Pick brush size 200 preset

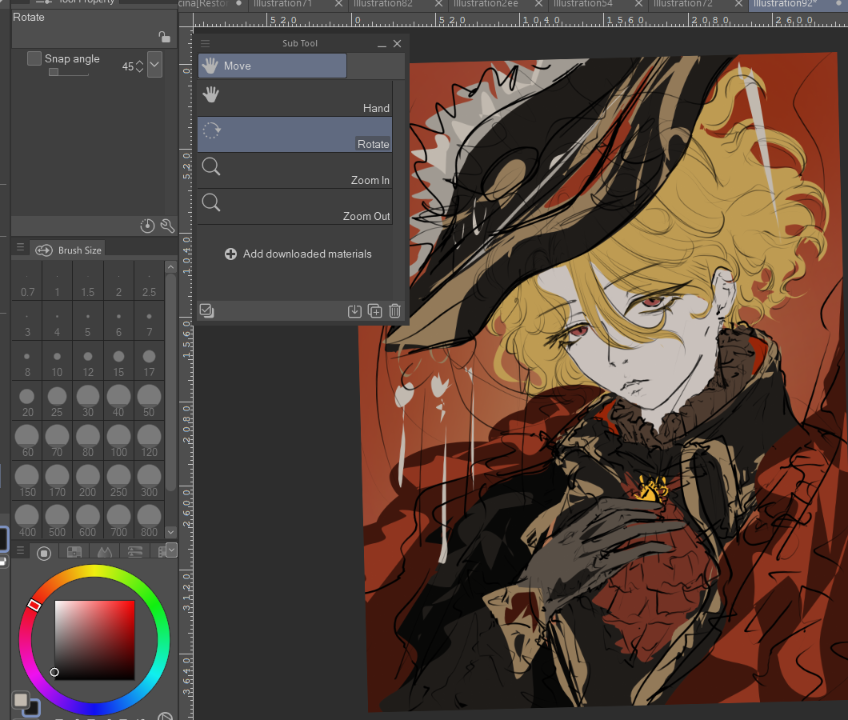pos(88,481)
